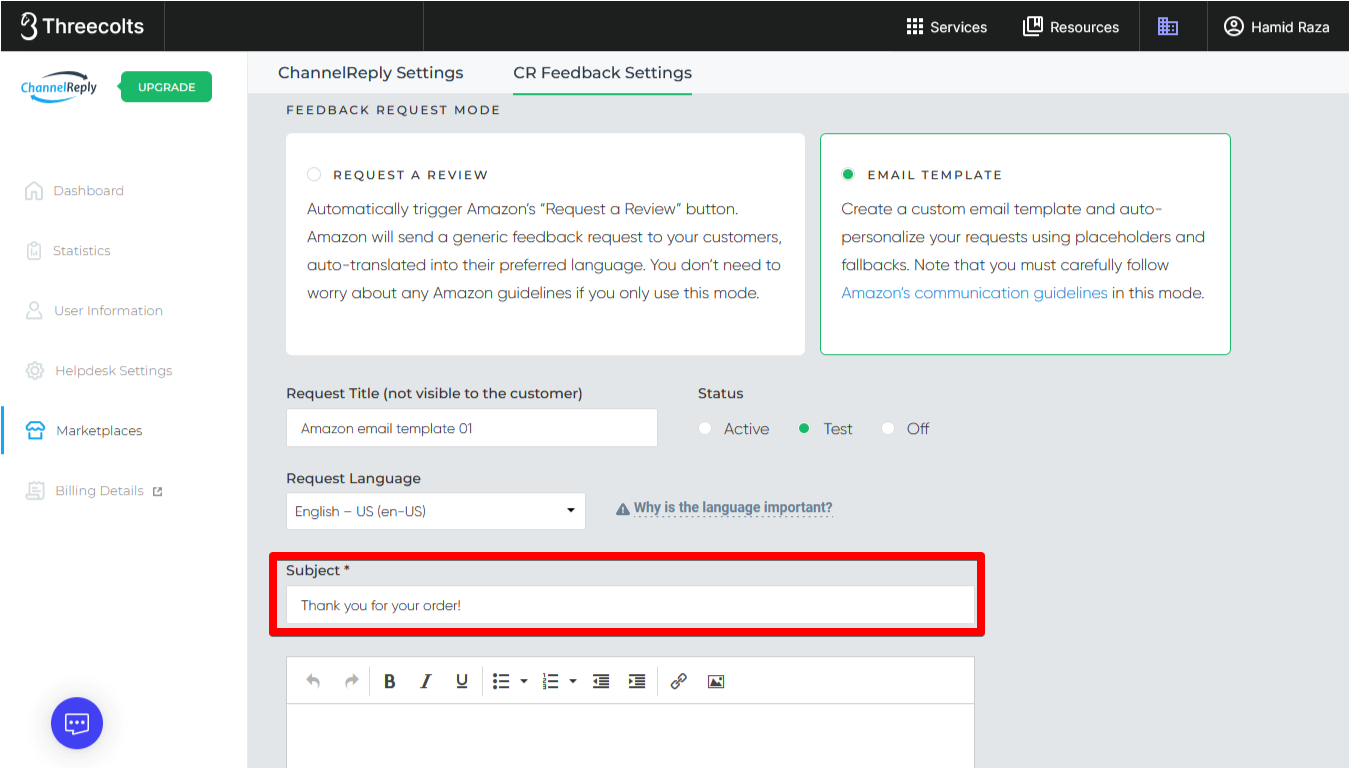
Task: Insert a hyperlink in editor
Action: tap(679, 681)
